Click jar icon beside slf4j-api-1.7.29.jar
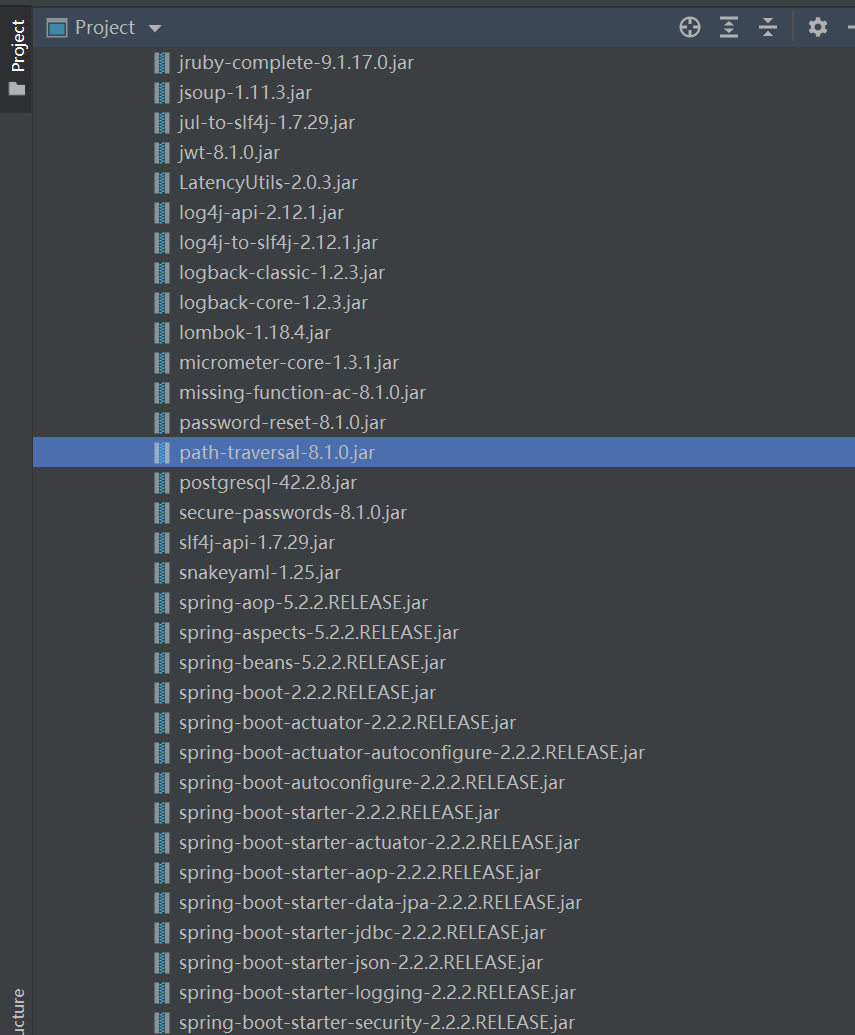This screenshot has width=855, height=1035. [x=162, y=543]
